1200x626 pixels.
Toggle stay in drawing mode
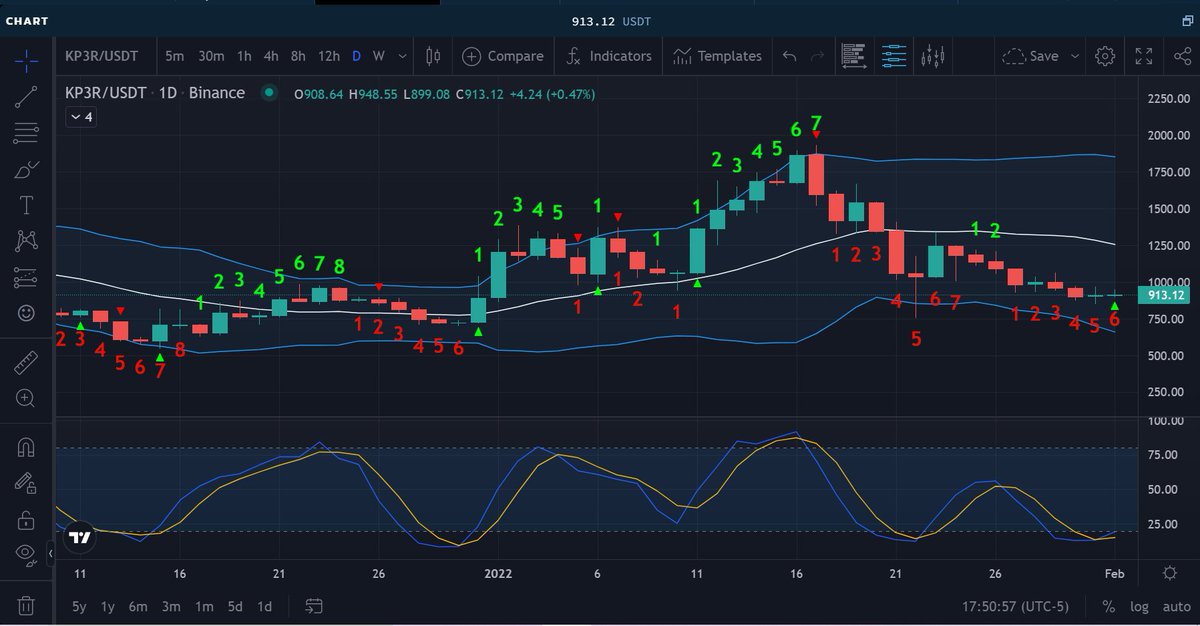26,483
